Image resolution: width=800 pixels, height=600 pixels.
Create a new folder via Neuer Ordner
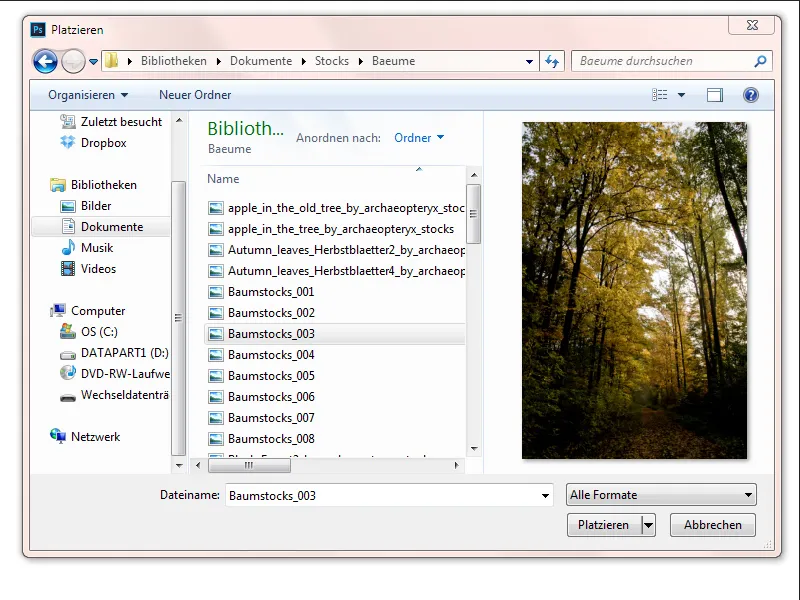pyautogui.click(x=195, y=95)
